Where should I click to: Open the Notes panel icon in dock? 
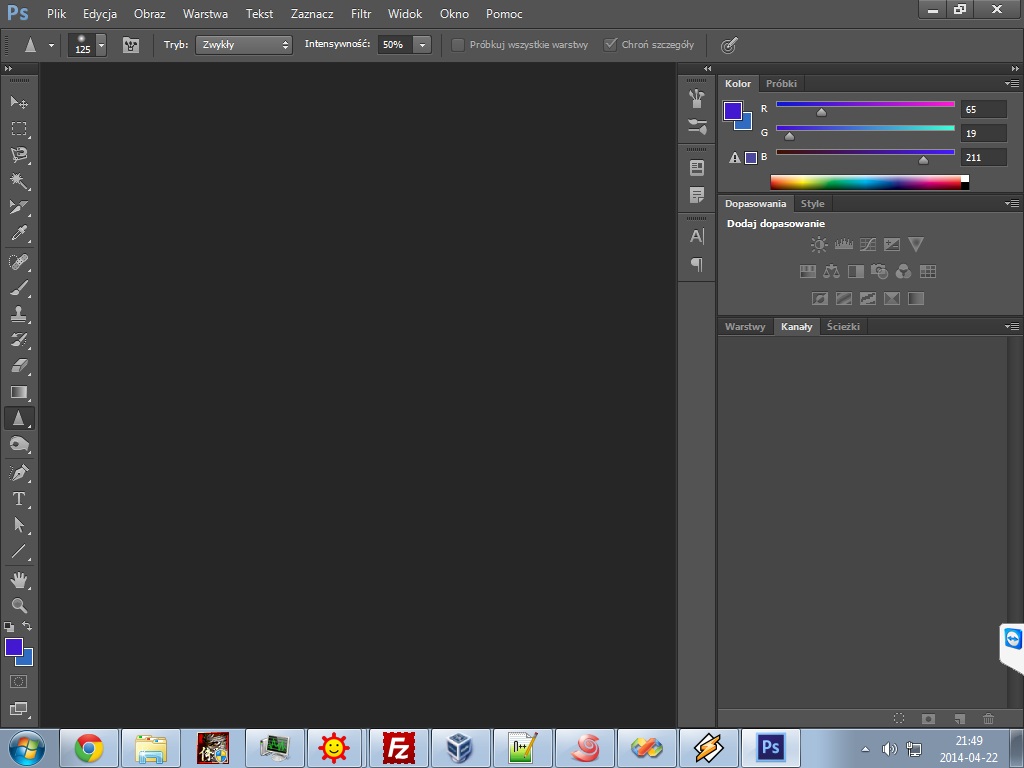(697, 195)
